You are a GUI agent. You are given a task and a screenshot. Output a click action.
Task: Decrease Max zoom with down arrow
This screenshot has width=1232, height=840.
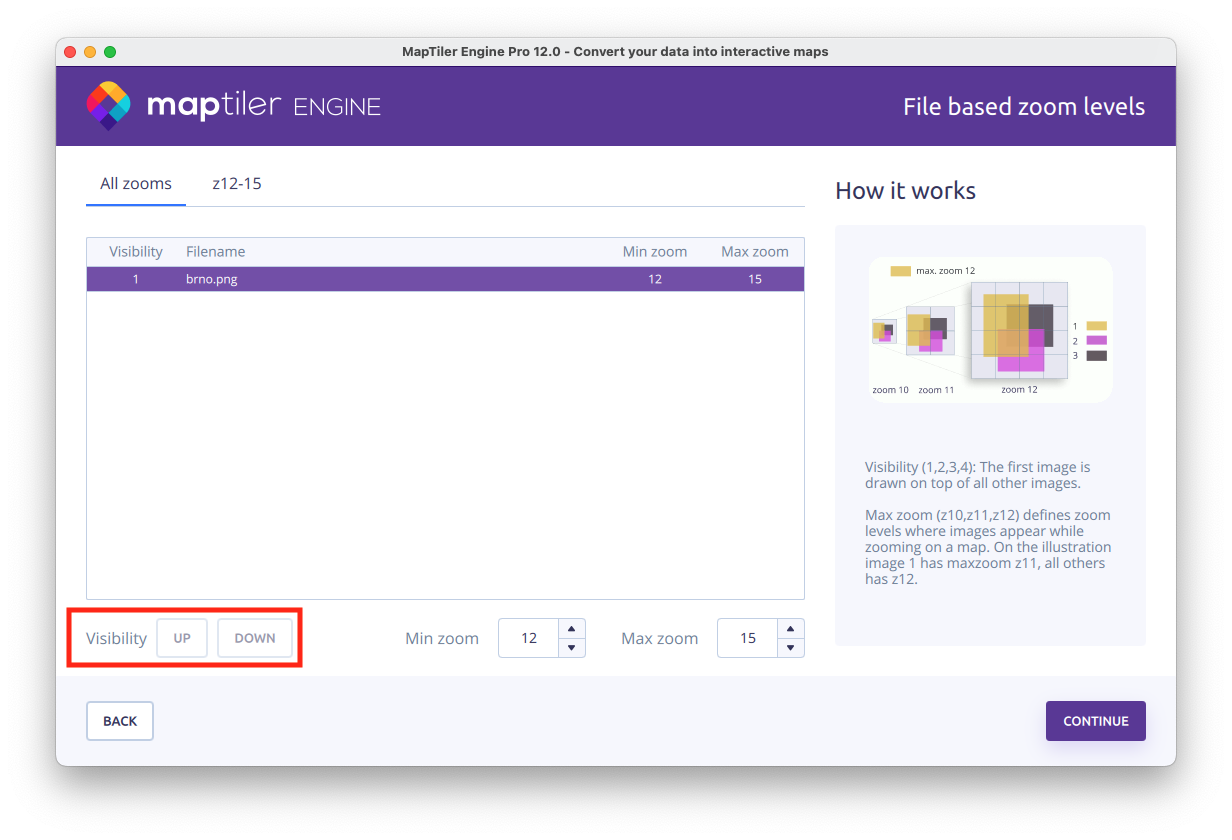(790, 648)
